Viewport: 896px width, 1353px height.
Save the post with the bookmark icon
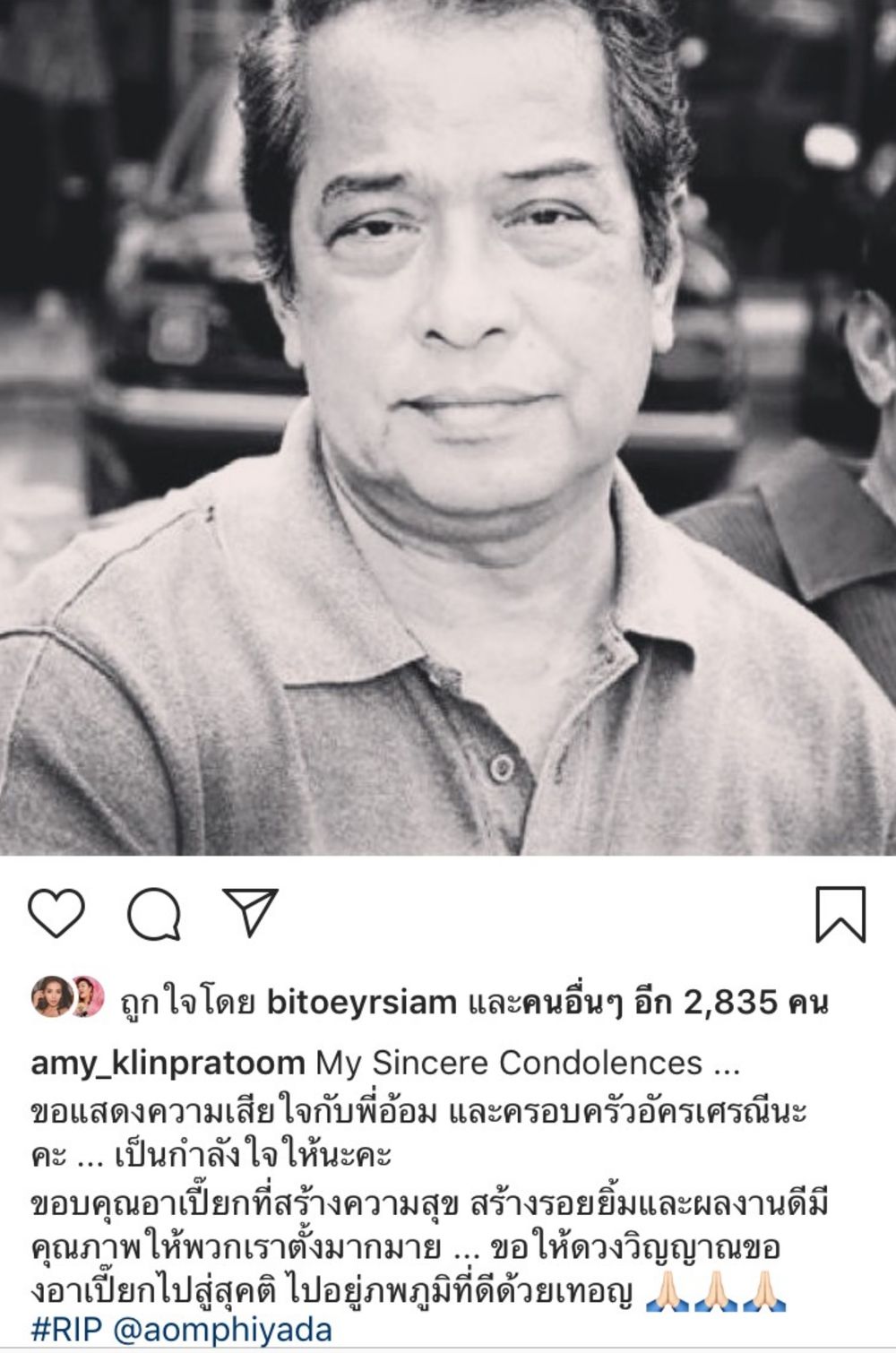point(840,915)
